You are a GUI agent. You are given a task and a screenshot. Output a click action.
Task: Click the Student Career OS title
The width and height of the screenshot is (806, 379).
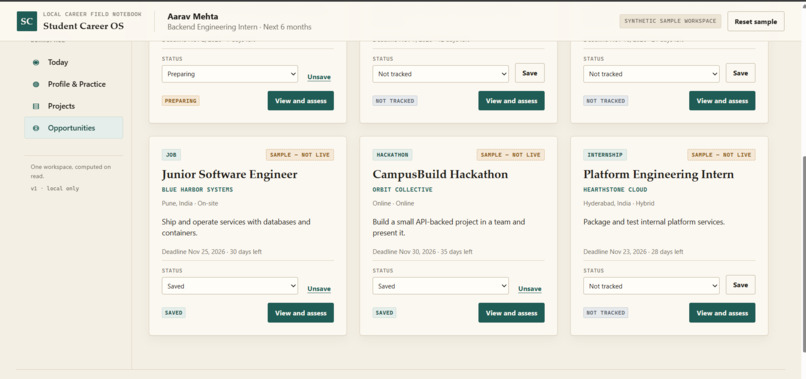pos(83,26)
